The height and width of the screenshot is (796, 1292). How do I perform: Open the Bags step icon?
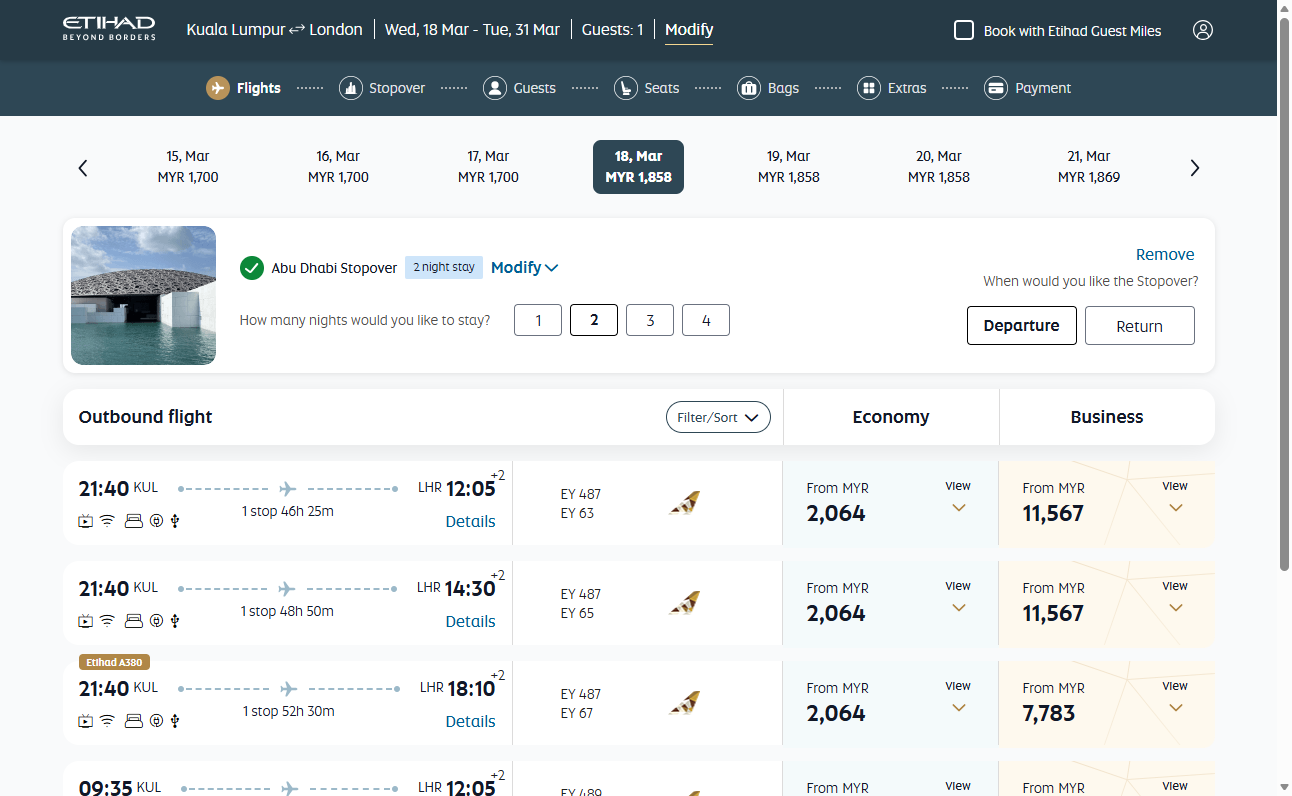(x=748, y=88)
